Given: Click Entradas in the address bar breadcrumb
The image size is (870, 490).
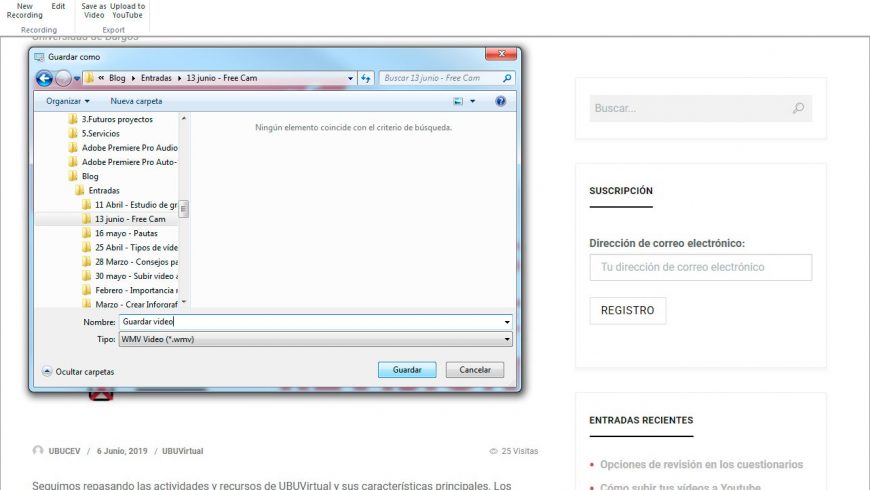Looking at the screenshot, I should point(156,78).
